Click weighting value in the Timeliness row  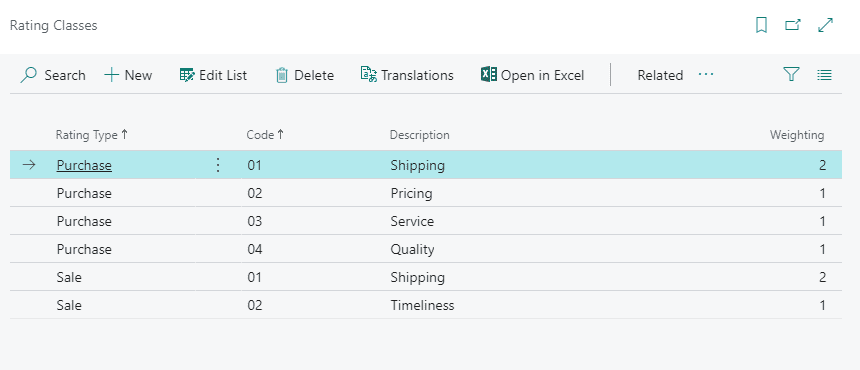point(822,305)
